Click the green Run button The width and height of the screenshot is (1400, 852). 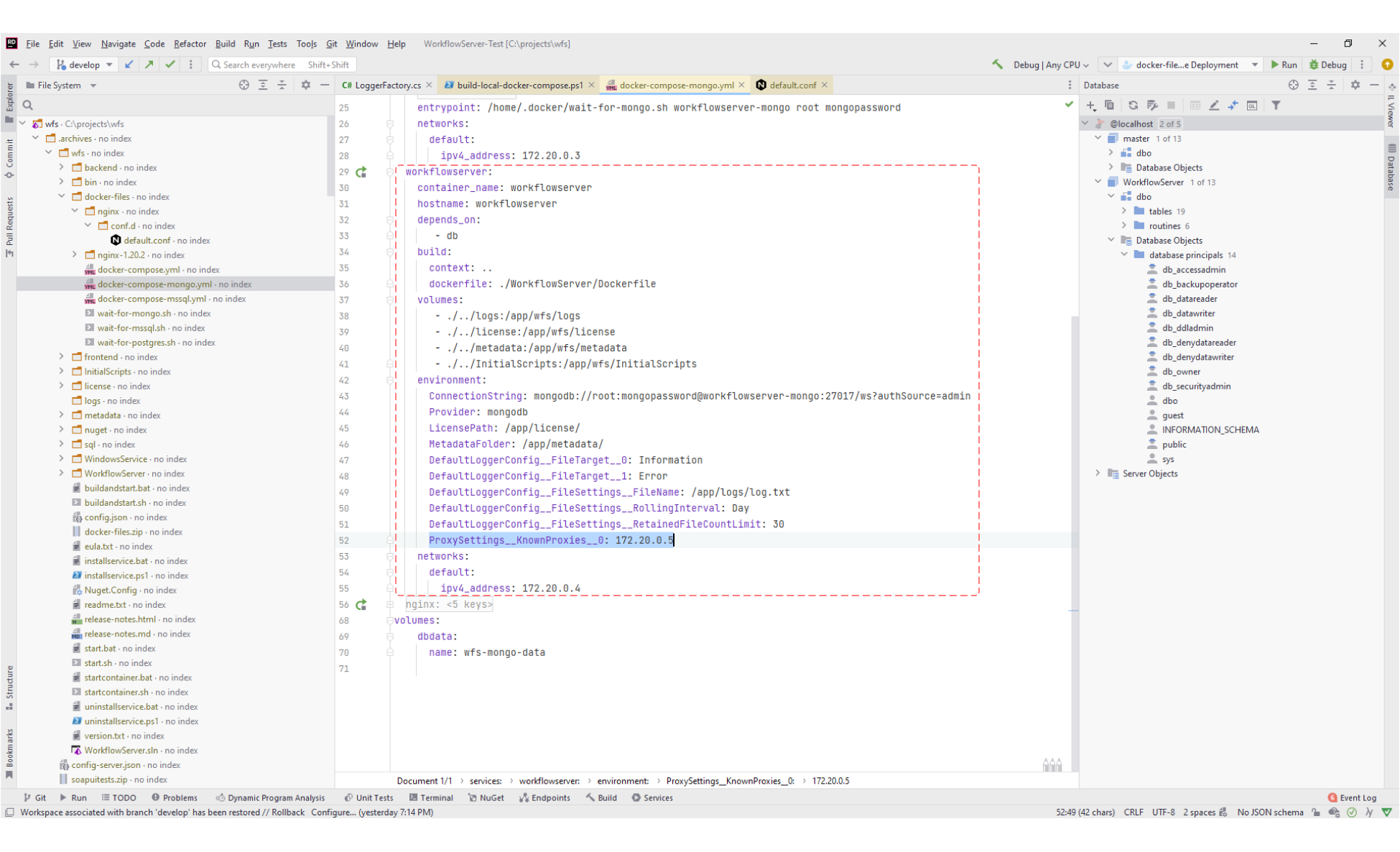click(x=1284, y=65)
